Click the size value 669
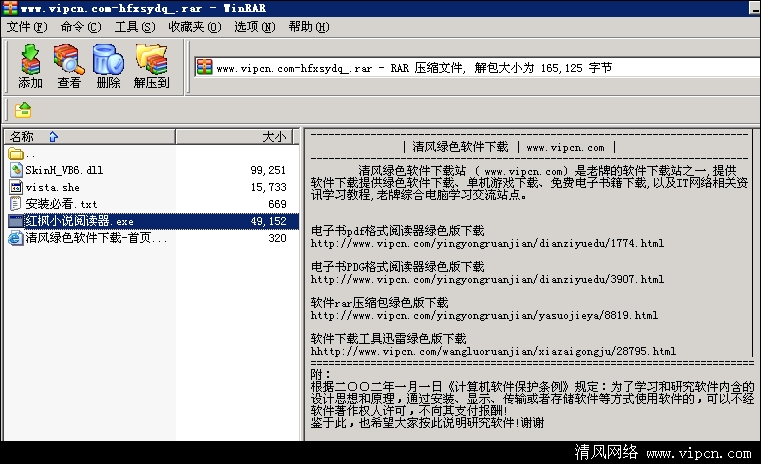Screen dimensions: 761x464 click(x=277, y=204)
